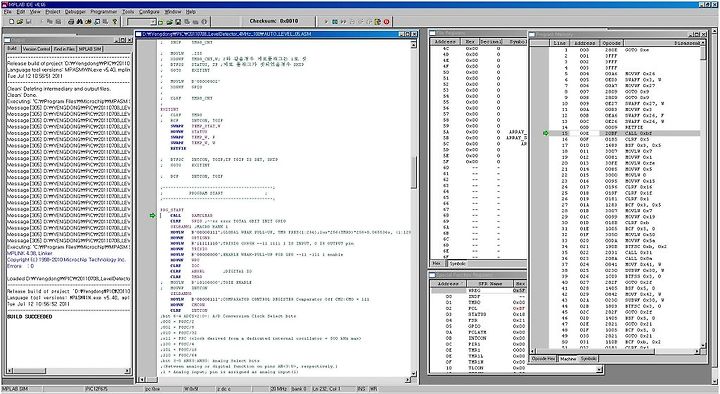This screenshot has height=394, width=720.
Task: Open the Configure menu
Action: (x=149, y=11)
